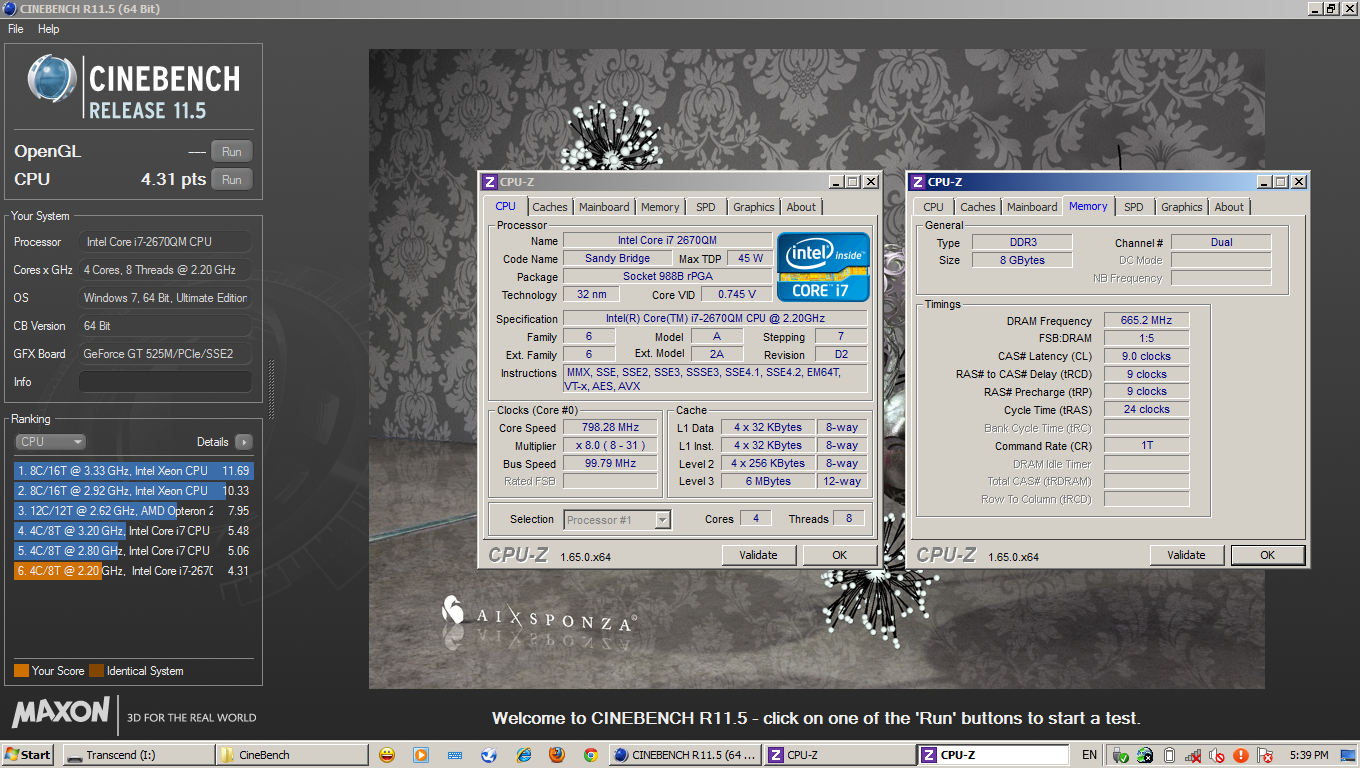Open Yahoo Messenger smiley icon in taskbar
Screen dimensions: 1360x768
pyautogui.click(x=387, y=755)
